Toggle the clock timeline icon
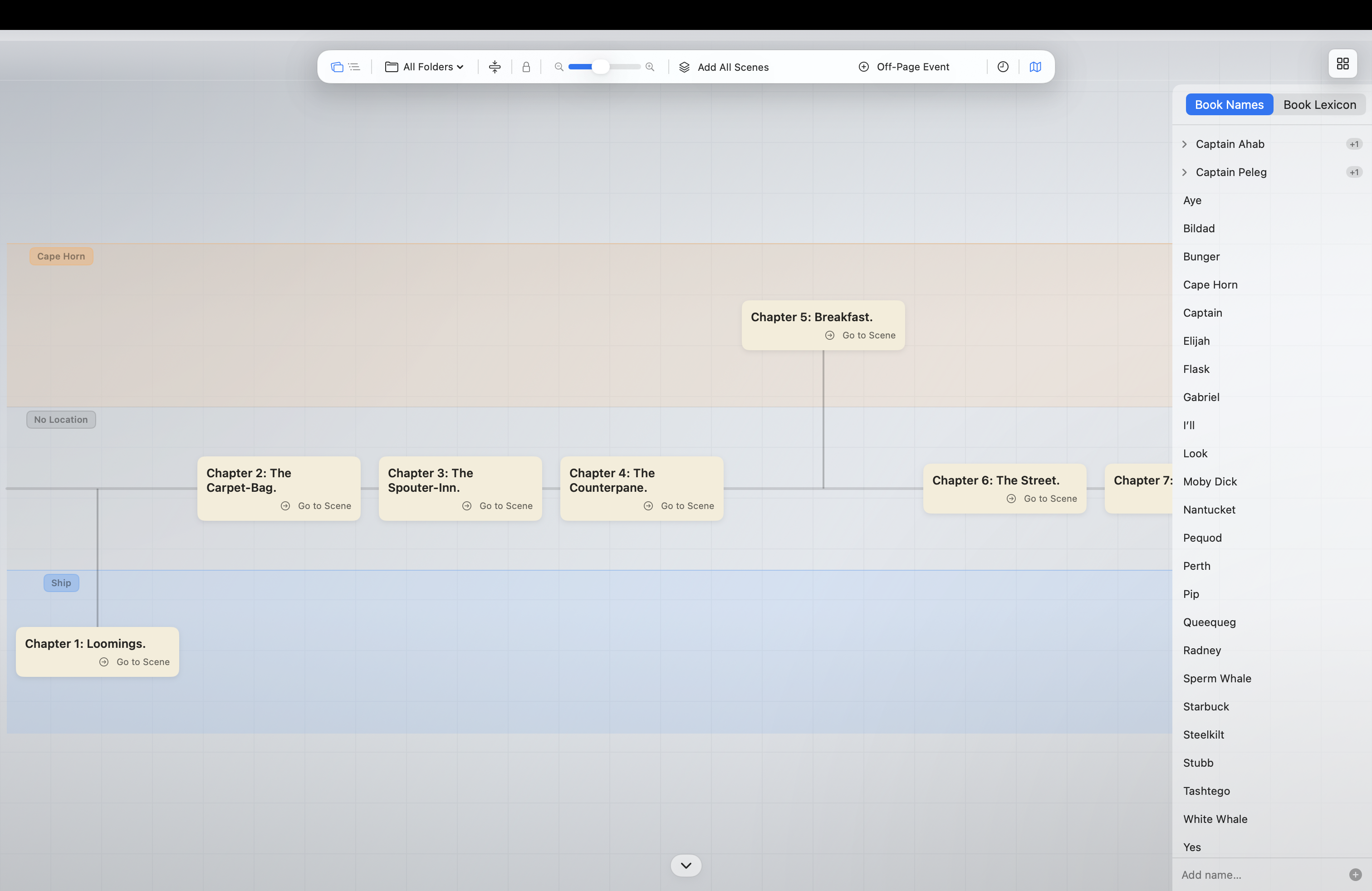 coord(1003,67)
